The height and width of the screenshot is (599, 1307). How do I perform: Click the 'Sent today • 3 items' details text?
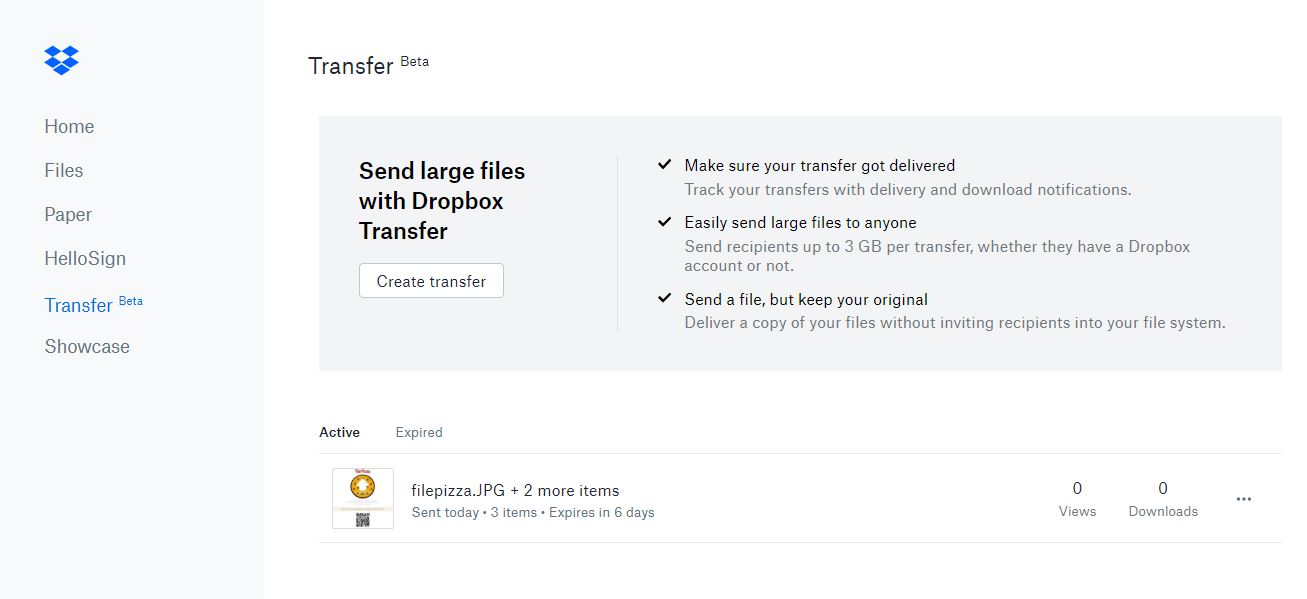point(533,513)
